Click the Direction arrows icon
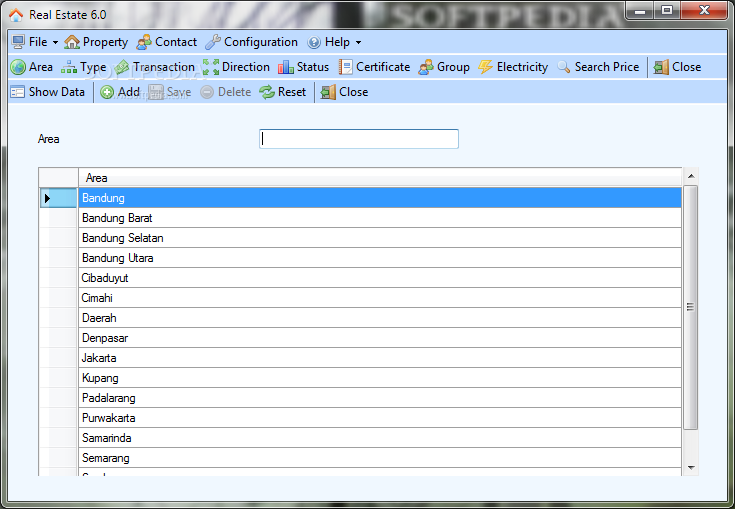The width and height of the screenshot is (735, 509). click(x=211, y=67)
